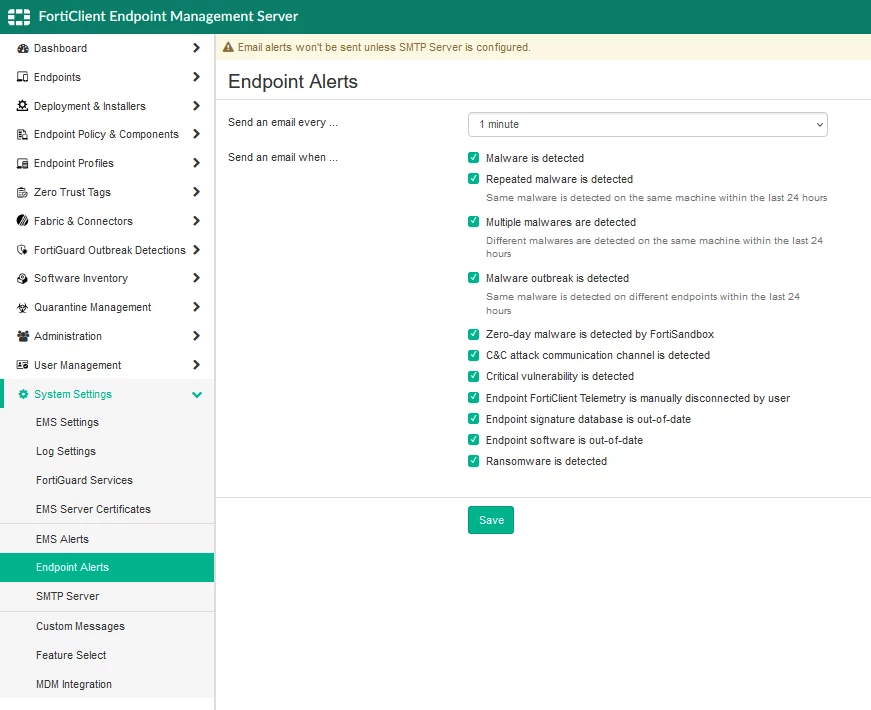Disable 'Ransomware is detected' checkbox
Screen dimensions: 871x710
473,461
